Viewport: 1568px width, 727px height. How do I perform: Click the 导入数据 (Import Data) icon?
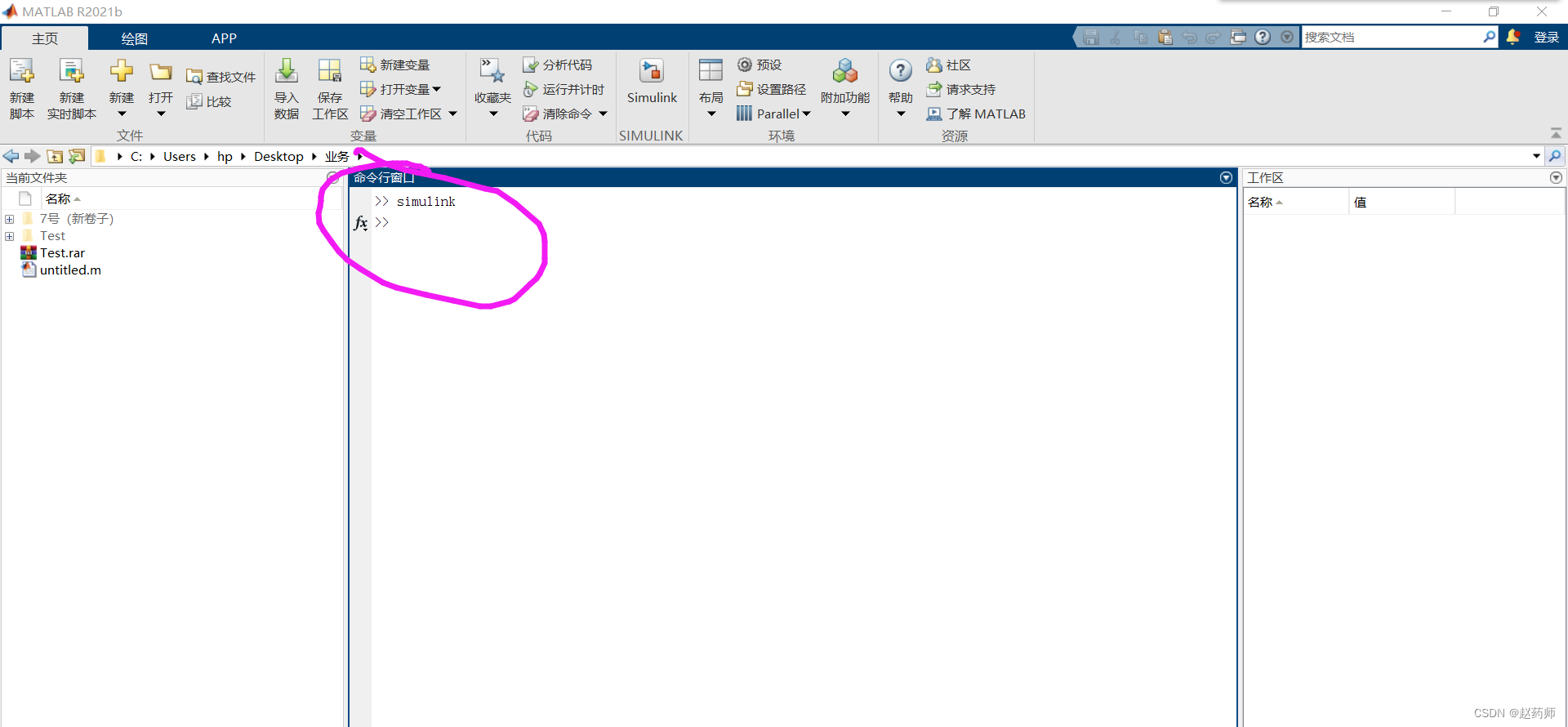pos(287,72)
